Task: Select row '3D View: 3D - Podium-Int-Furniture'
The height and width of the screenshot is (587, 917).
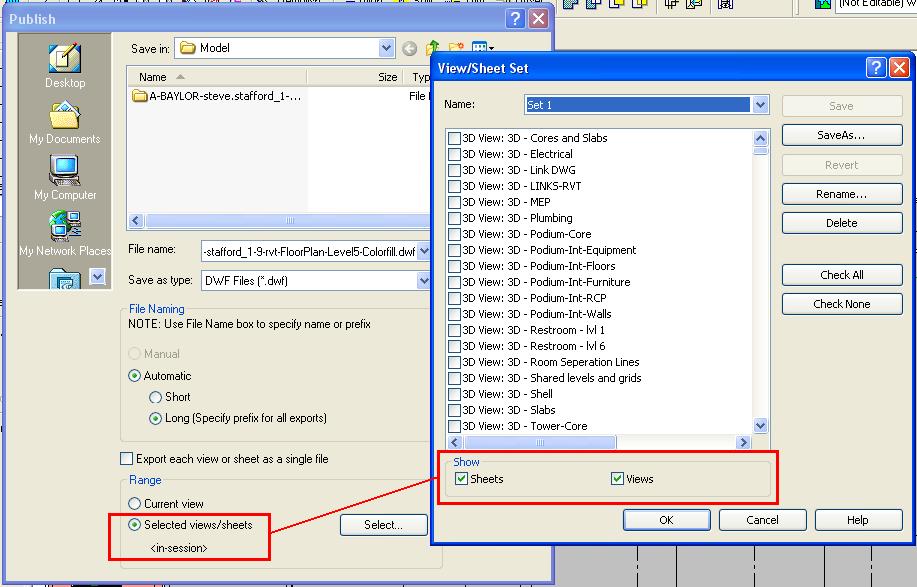Action: 599,282
